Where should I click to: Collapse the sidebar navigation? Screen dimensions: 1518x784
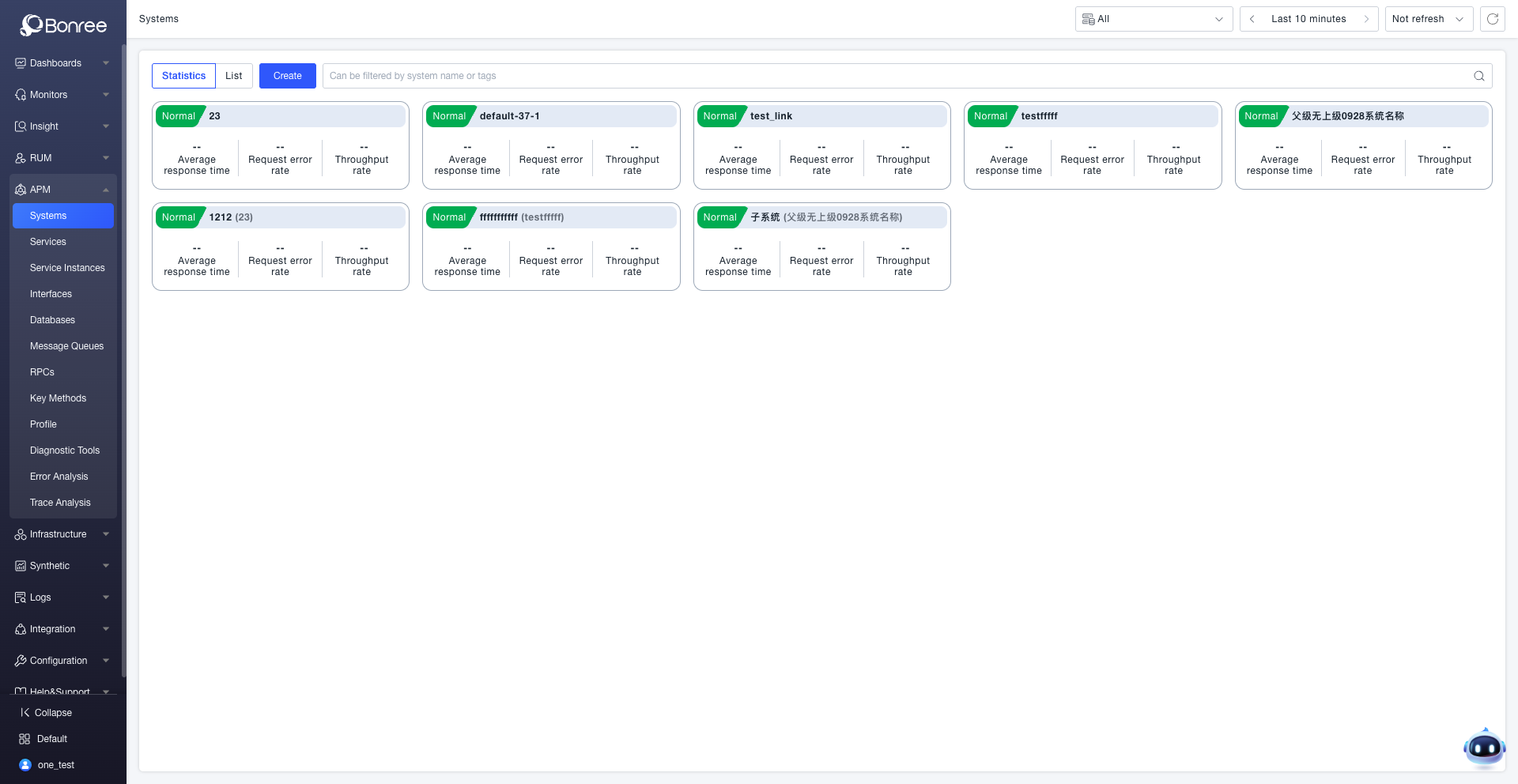point(46,713)
